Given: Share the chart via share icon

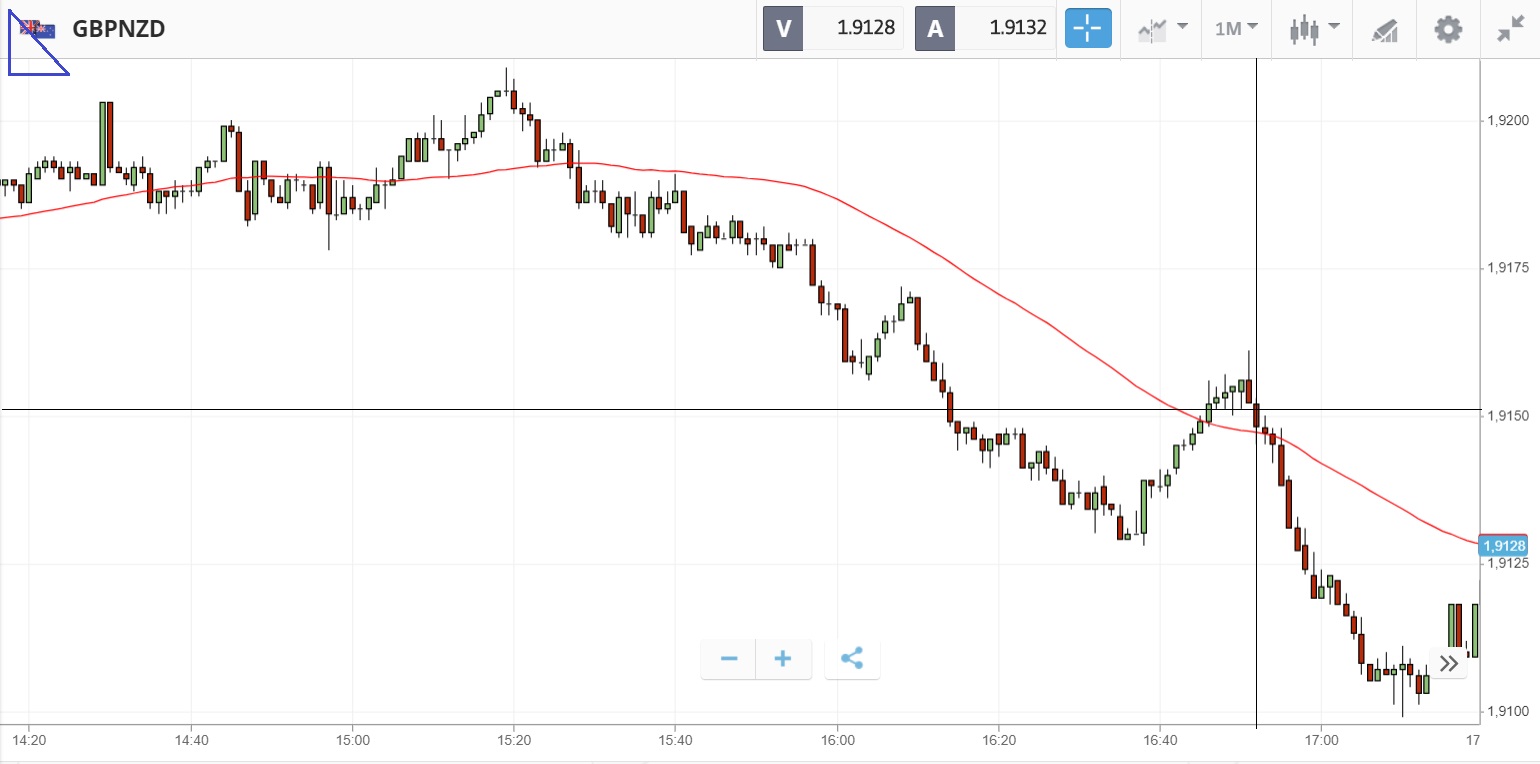Looking at the screenshot, I should tap(852, 659).
